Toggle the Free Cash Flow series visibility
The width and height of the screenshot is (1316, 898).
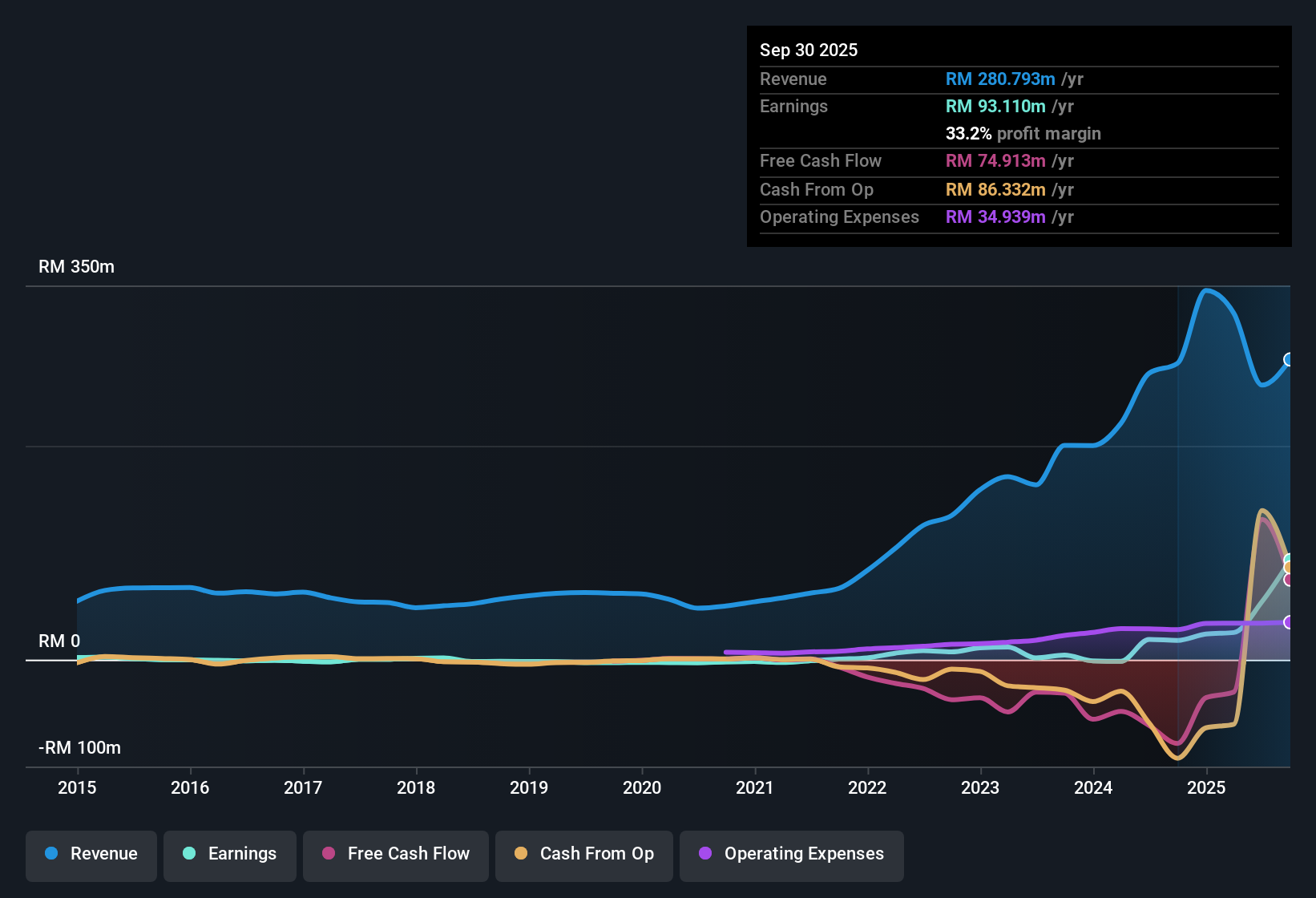tap(395, 855)
